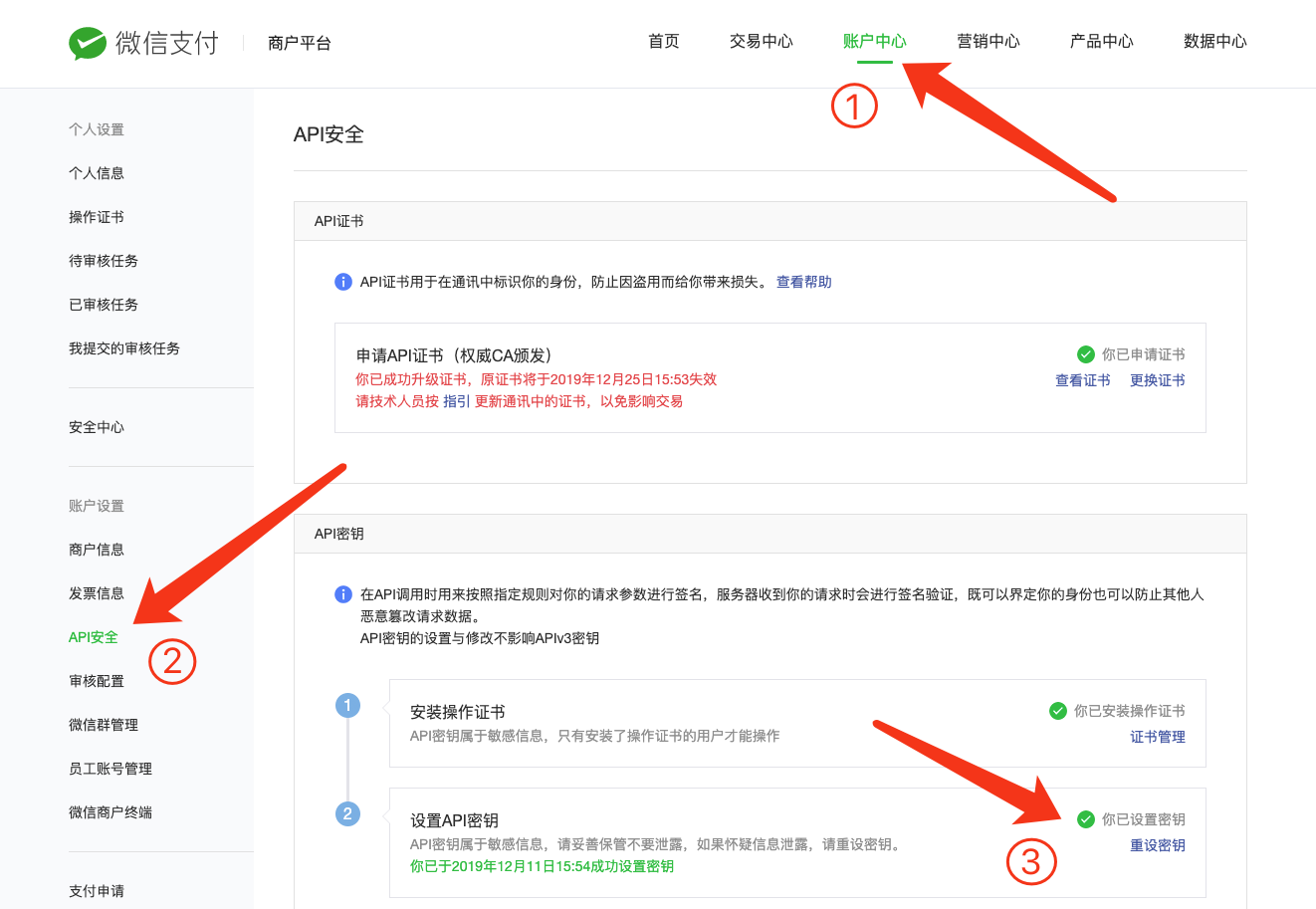Click the 你已安装操作证书 status text
The width and height of the screenshot is (1316, 909).
(x=1130, y=711)
